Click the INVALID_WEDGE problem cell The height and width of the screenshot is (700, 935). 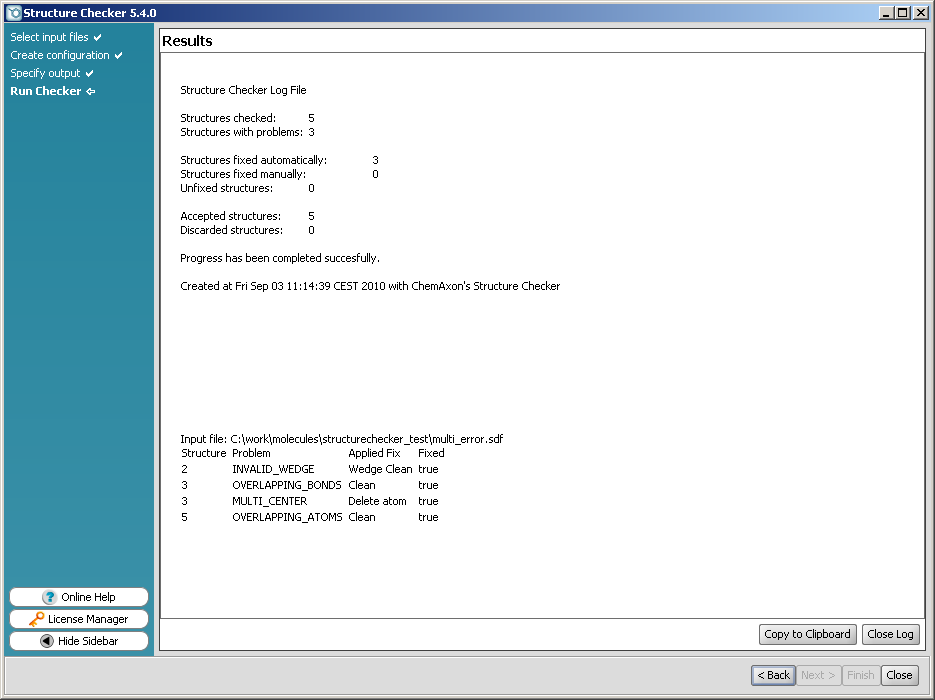[x=273, y=469]
